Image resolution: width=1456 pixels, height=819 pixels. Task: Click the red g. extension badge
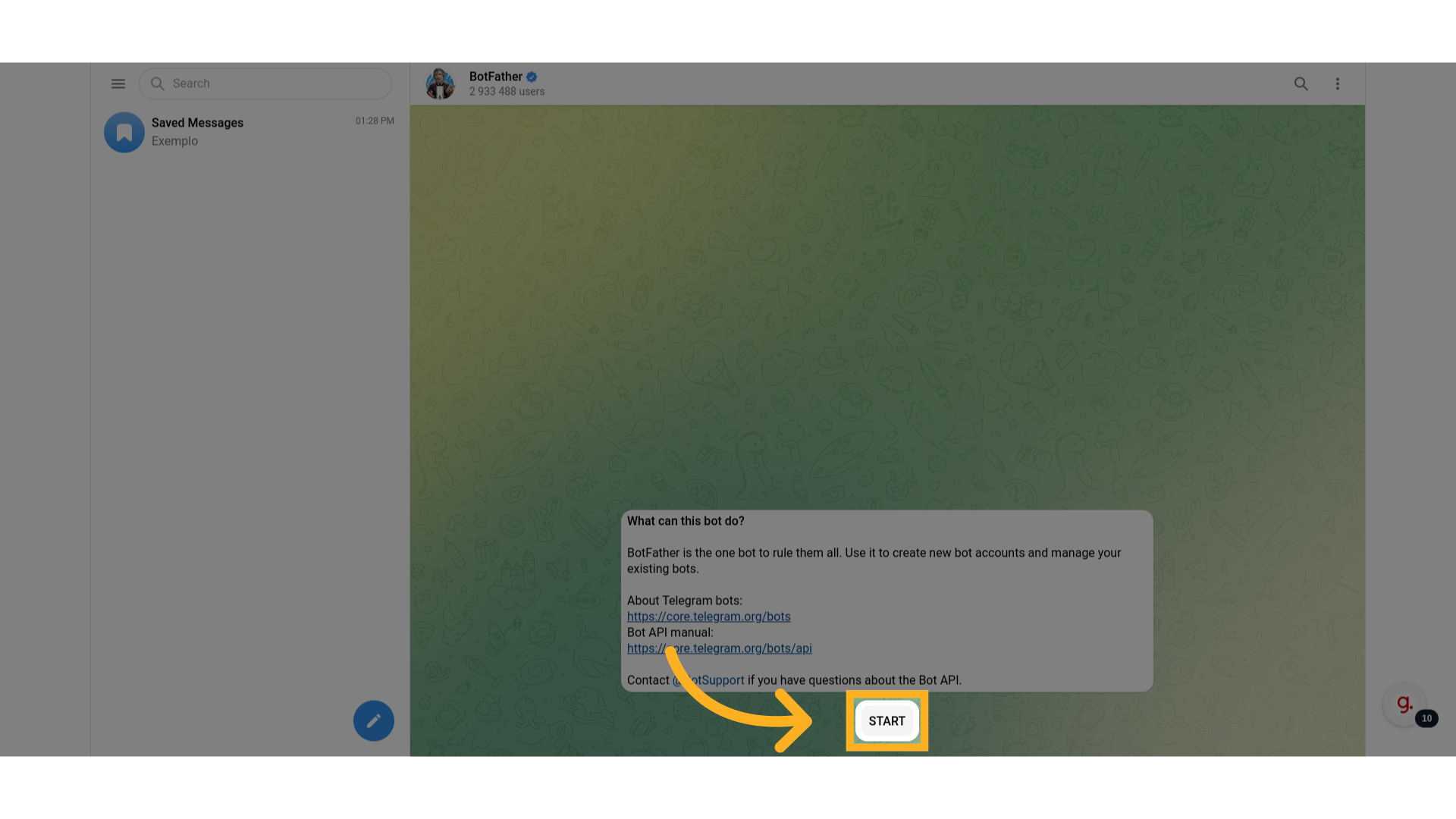(x=1404, y=704)
